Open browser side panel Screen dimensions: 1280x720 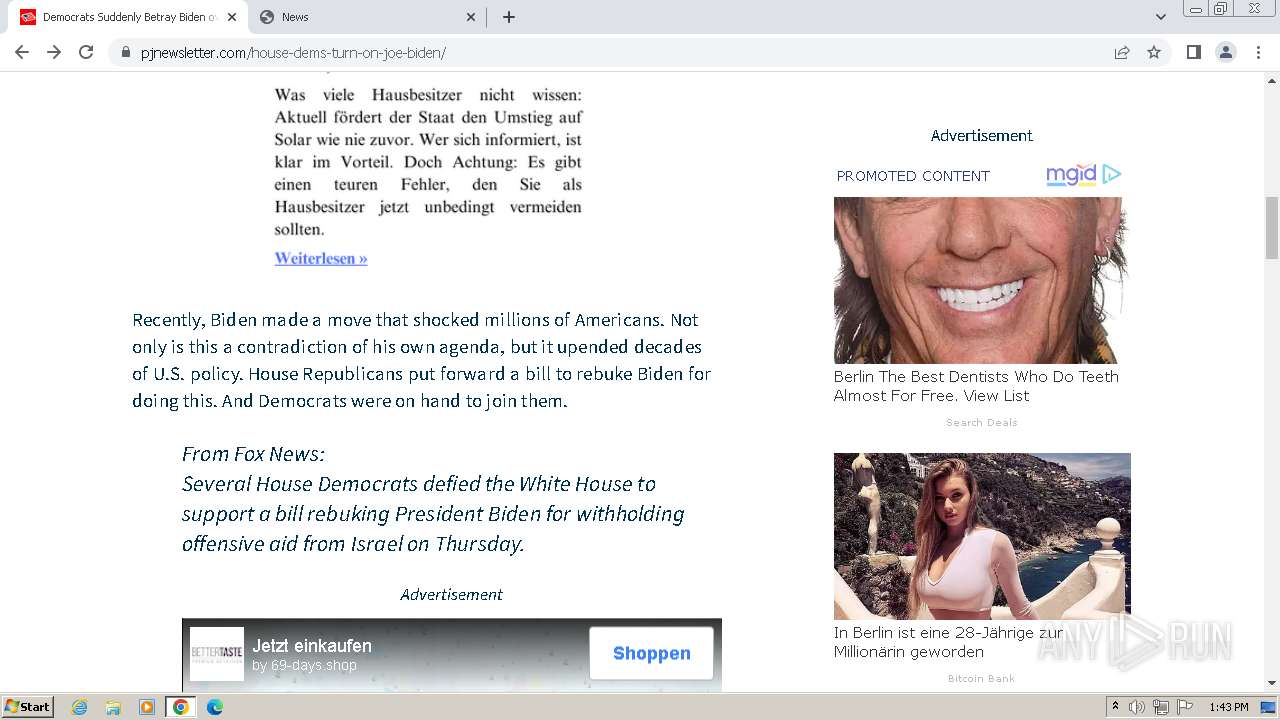pos(1194,52)
